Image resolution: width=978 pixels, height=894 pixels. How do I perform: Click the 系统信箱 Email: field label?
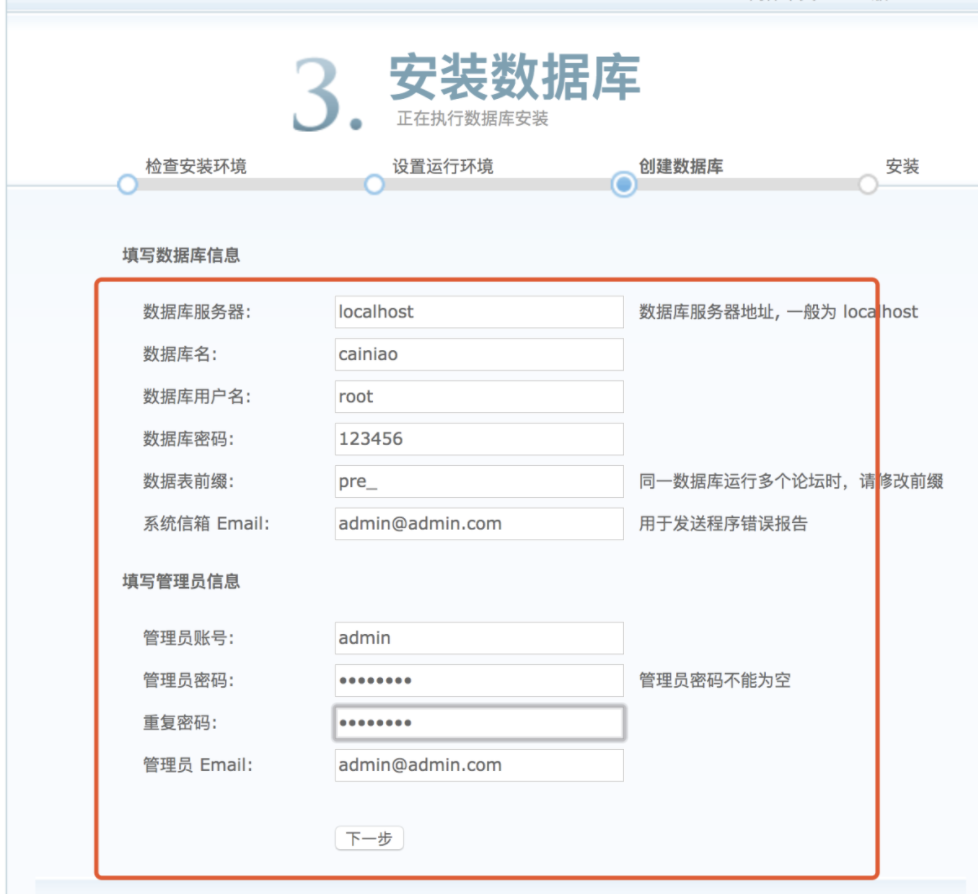[206, 523]
